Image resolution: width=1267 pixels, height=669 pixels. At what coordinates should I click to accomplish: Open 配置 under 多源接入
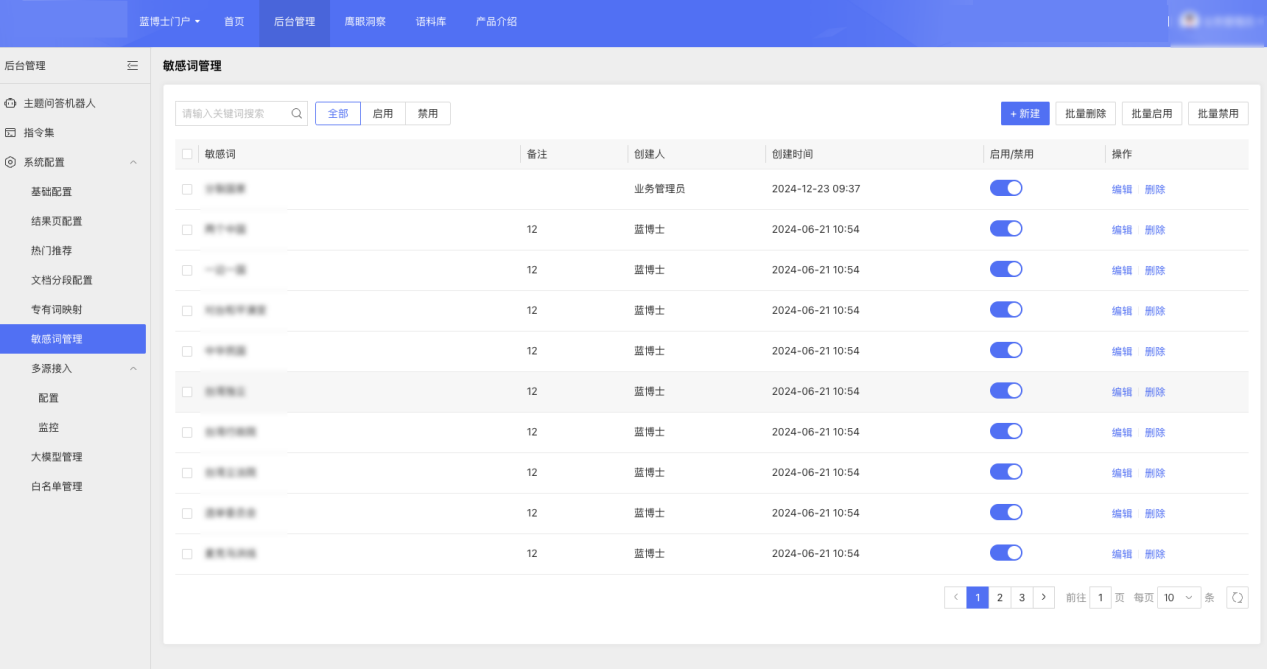click(x=49, y=398)
